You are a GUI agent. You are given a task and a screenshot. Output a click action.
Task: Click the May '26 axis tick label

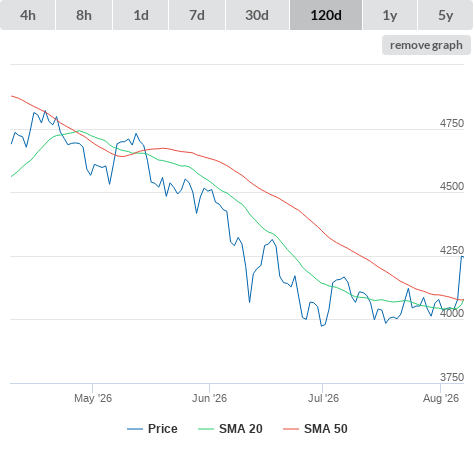[x=93, y=398]
